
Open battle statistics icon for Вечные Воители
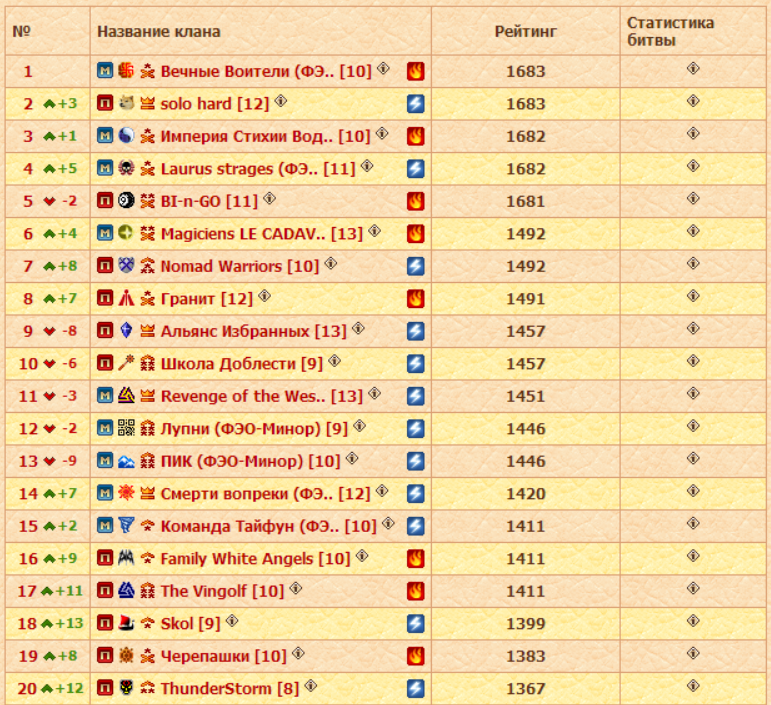click(x=693, y=69)
